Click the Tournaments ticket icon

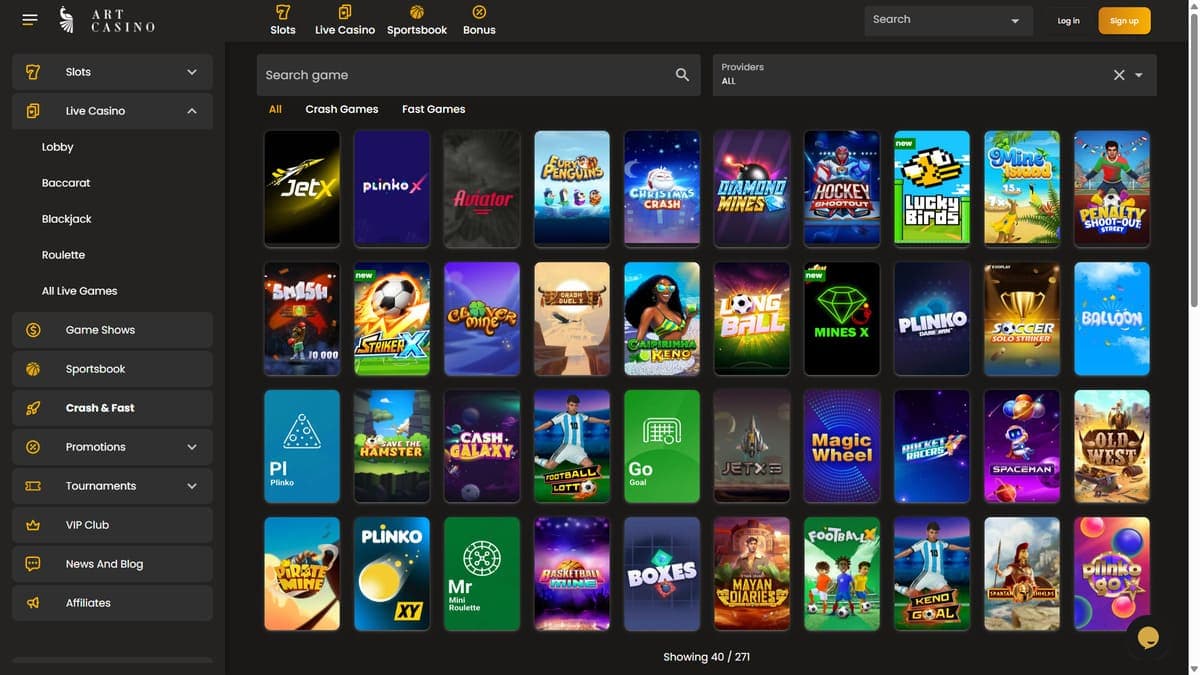[33, 486]
